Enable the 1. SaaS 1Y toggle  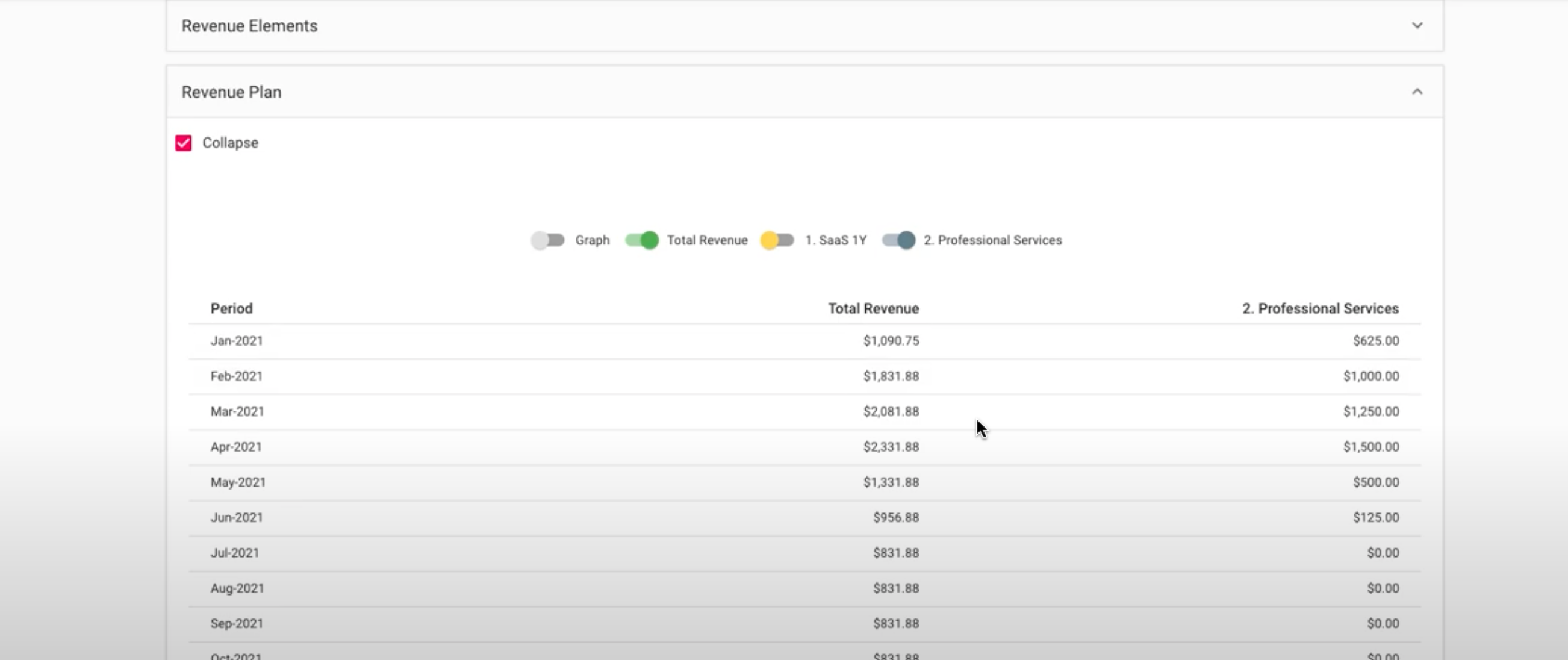[x=777, y=240]
